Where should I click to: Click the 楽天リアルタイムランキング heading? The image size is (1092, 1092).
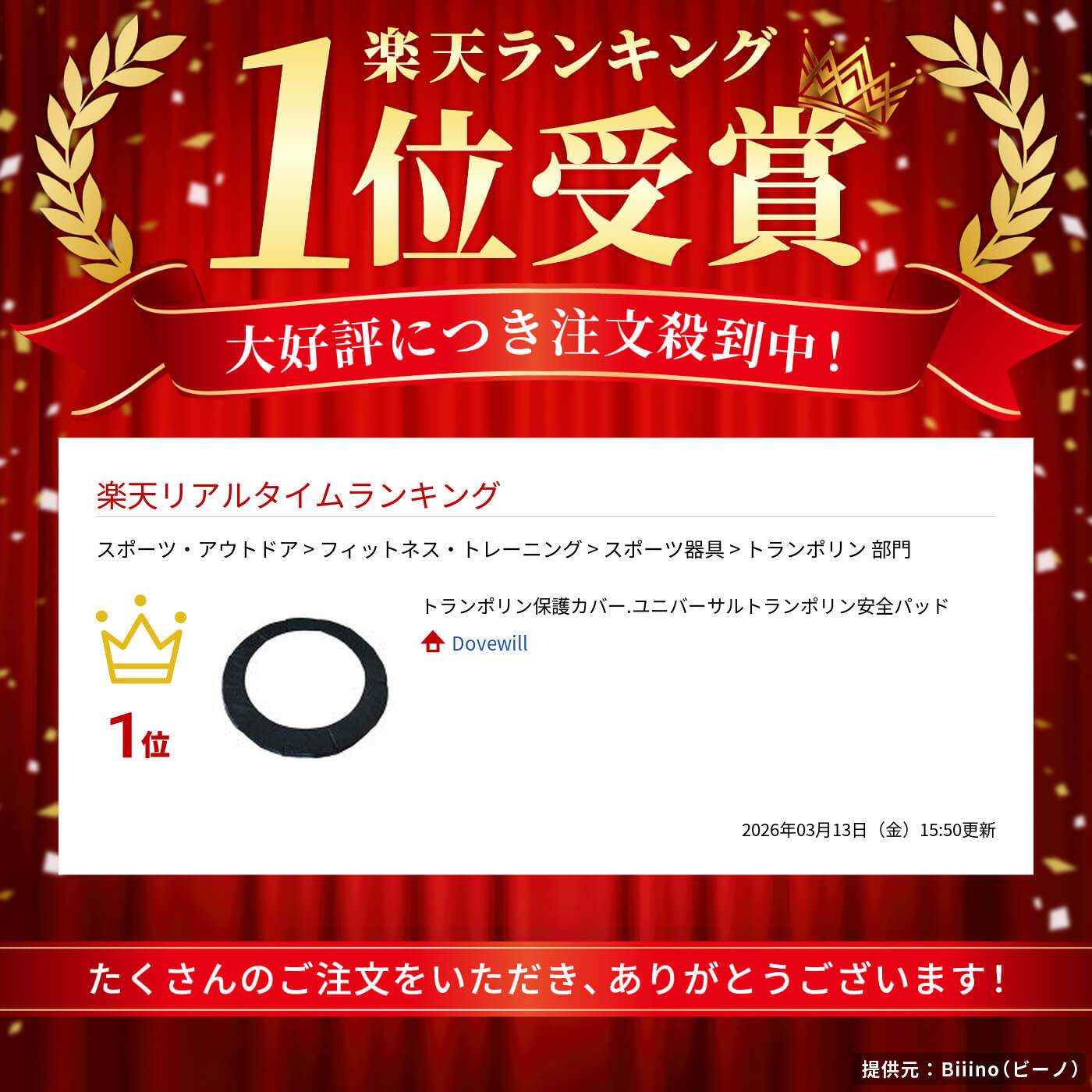click(298, 496)
